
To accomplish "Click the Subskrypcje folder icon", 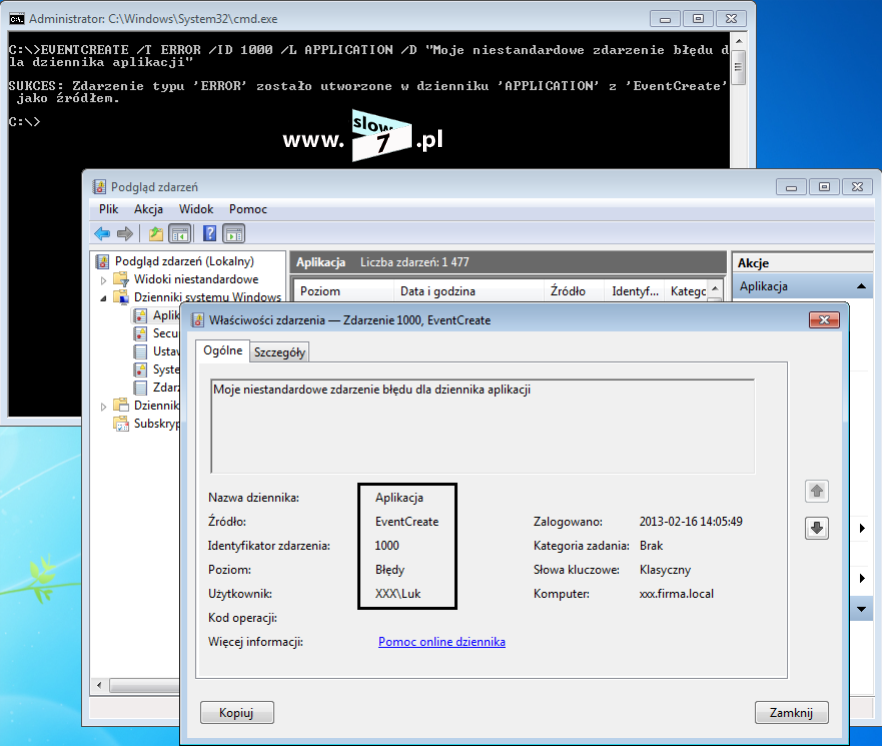I will tap(121, 424).
